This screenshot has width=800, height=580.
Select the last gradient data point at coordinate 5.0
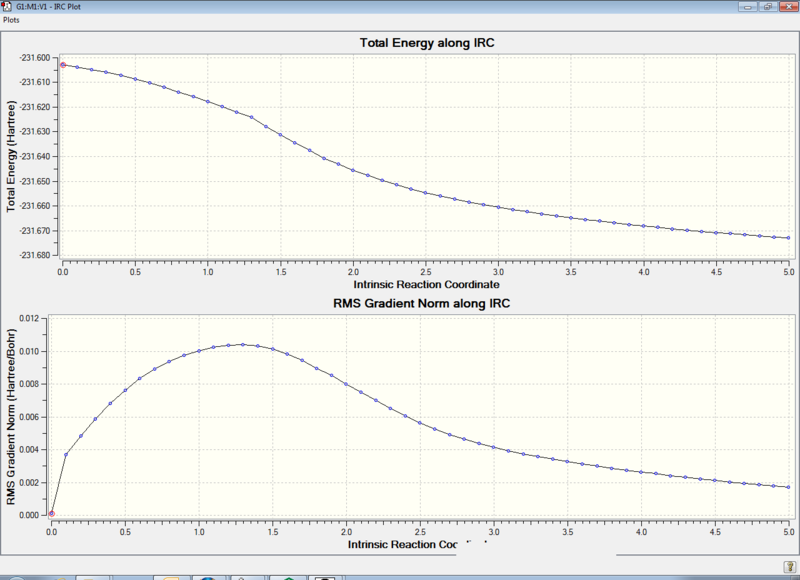788,487
